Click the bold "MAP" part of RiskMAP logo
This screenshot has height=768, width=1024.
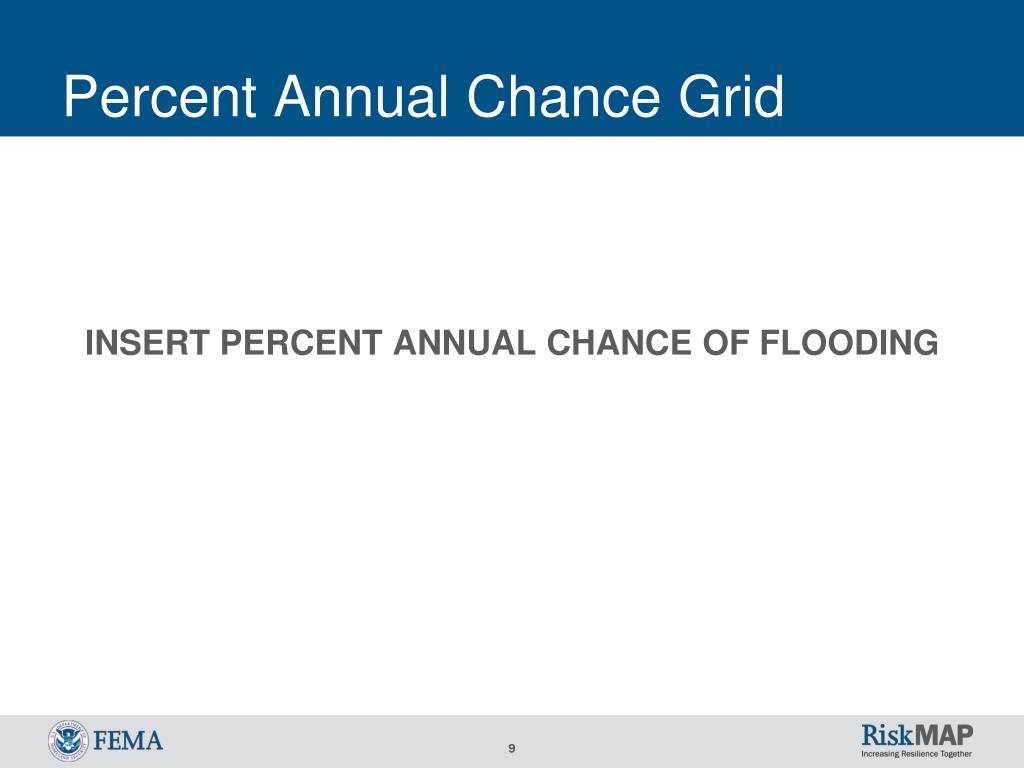pos(943,735)
